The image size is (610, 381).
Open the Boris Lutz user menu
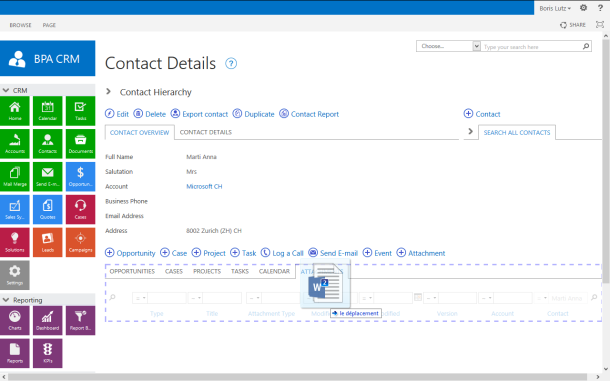coord(555,8)
